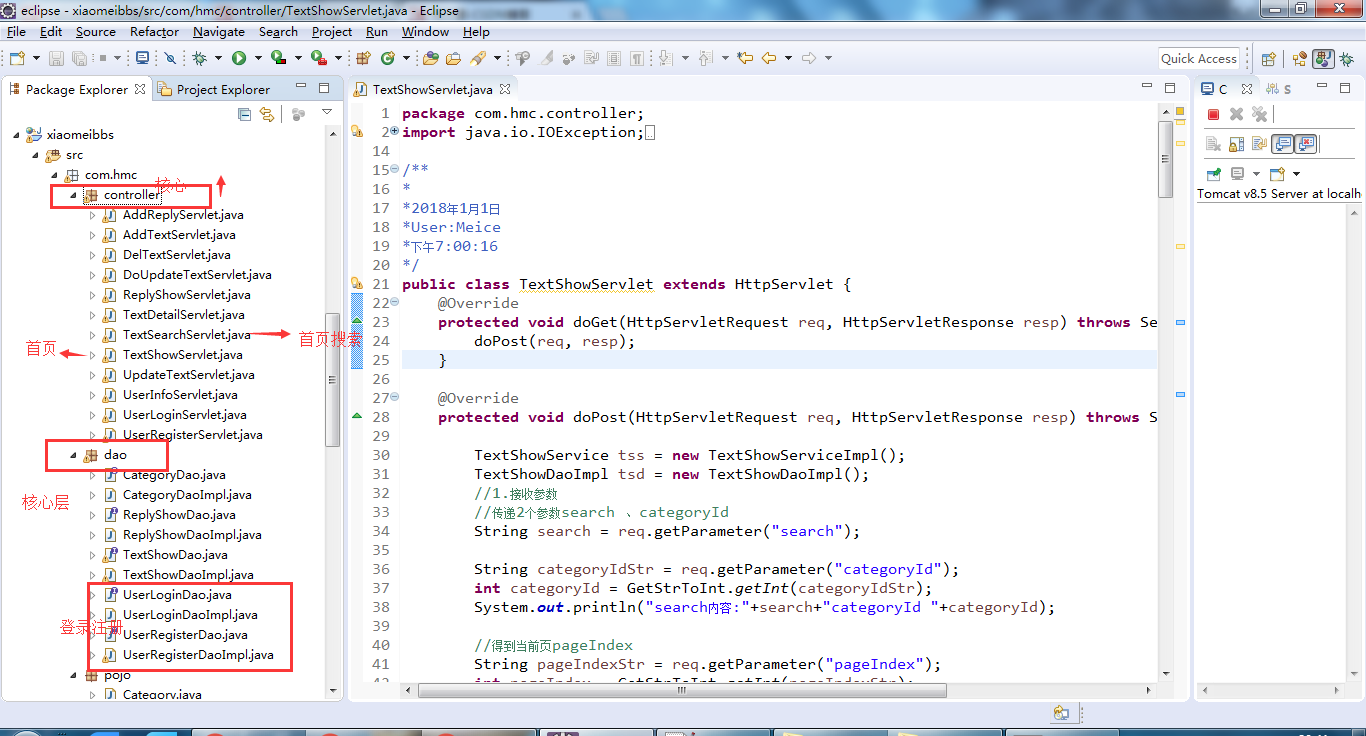This screenshot has height=736, width=1366.
Task: Click Run Last External Tool icon
Action: [319, 58]
